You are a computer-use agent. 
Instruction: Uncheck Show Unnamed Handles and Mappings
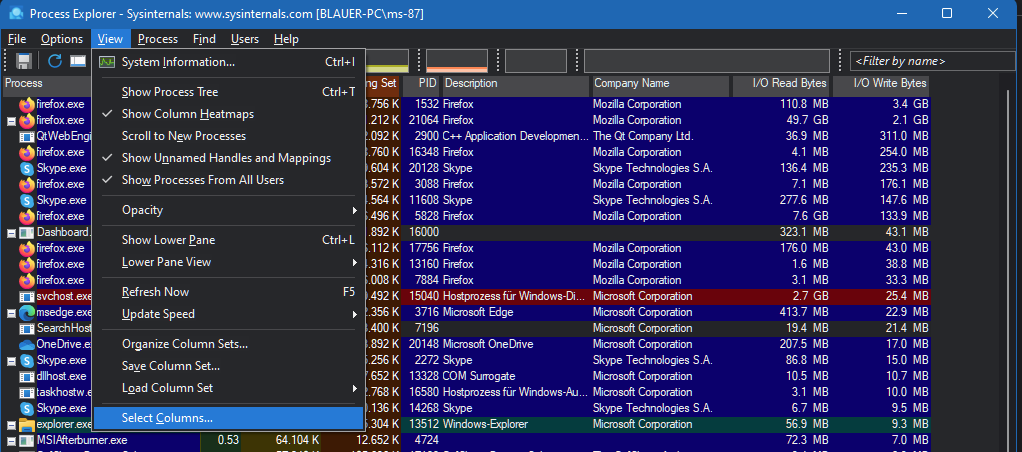pyautogui.click(x=228, y=158)
